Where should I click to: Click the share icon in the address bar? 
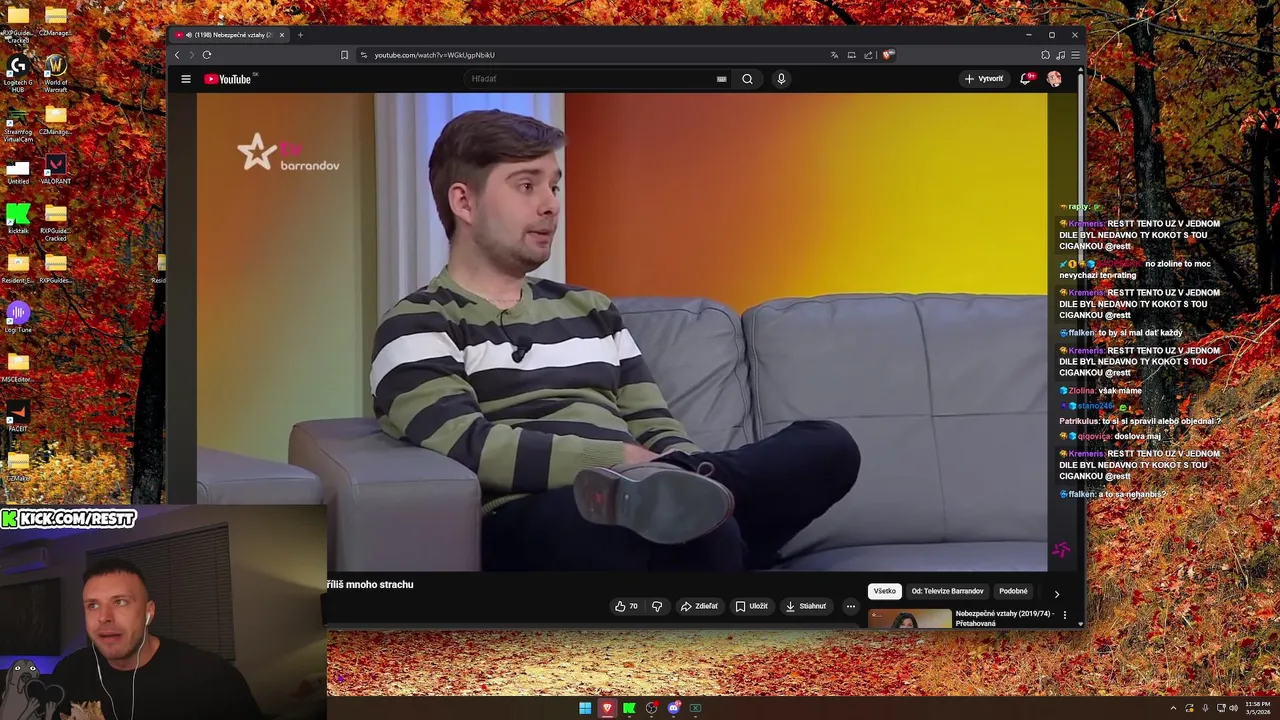(868, 55)
